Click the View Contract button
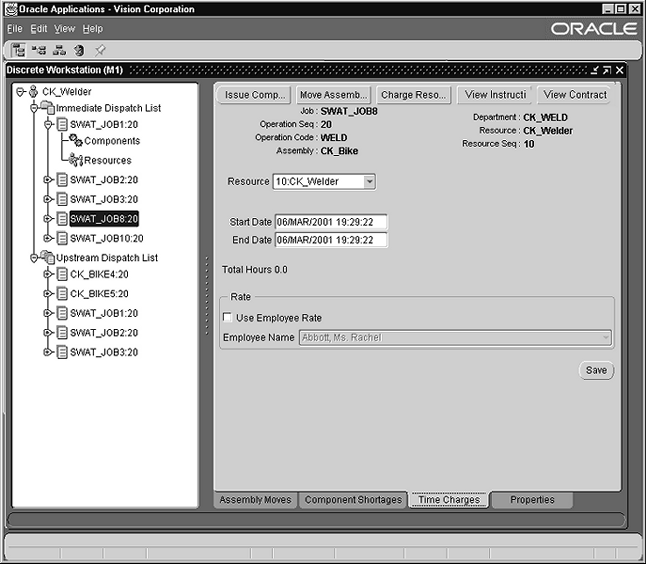The width and height of the screenshot is (646, 564). (575, 95)
